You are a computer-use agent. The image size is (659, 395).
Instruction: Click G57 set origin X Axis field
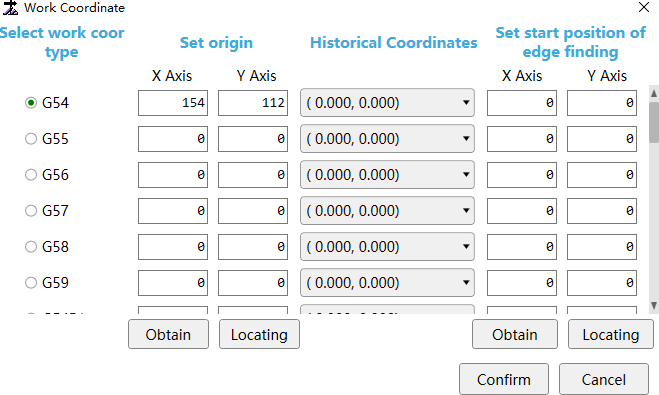[173, 211]
